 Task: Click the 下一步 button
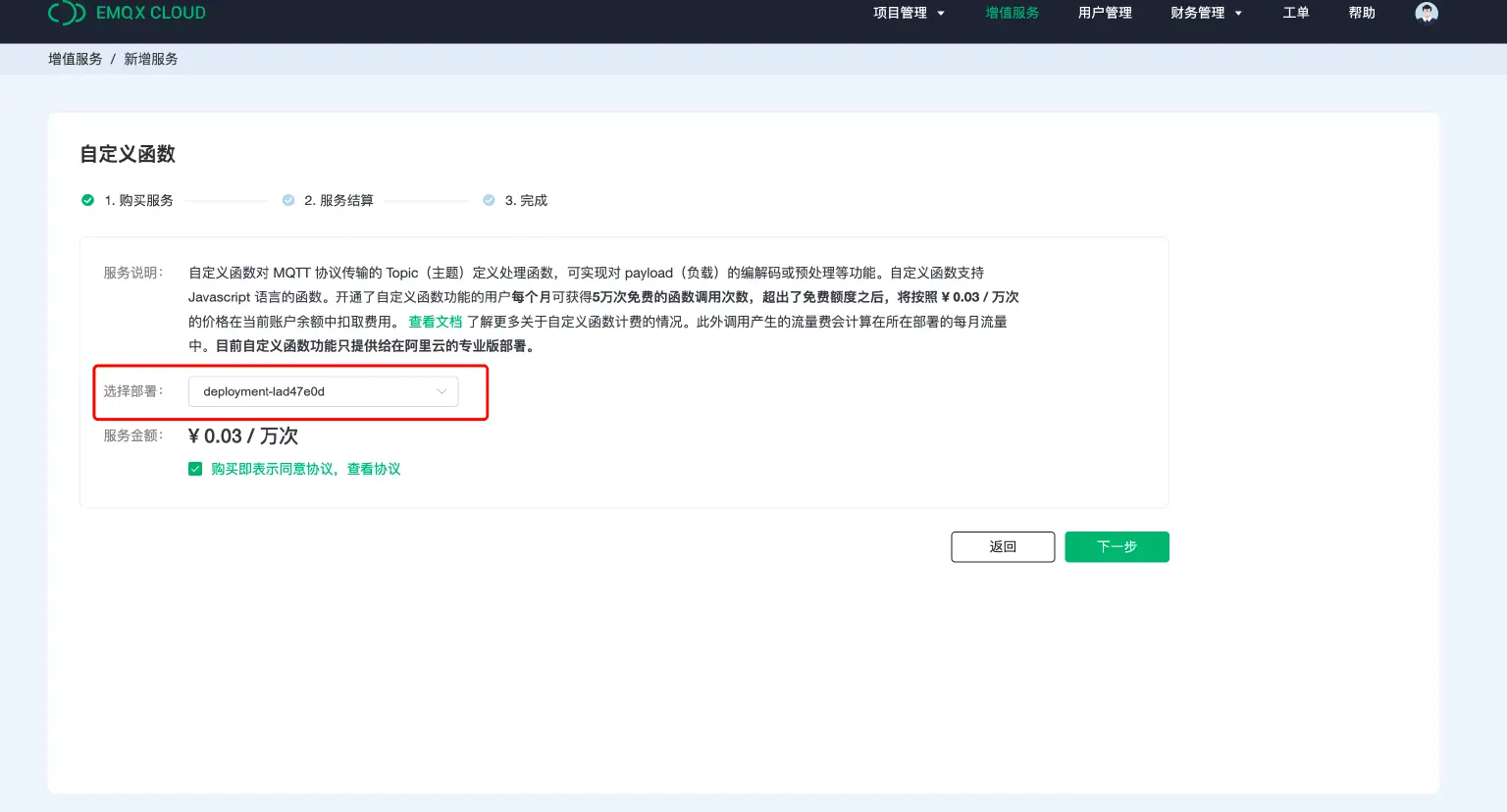click(x=1117, y=546)
